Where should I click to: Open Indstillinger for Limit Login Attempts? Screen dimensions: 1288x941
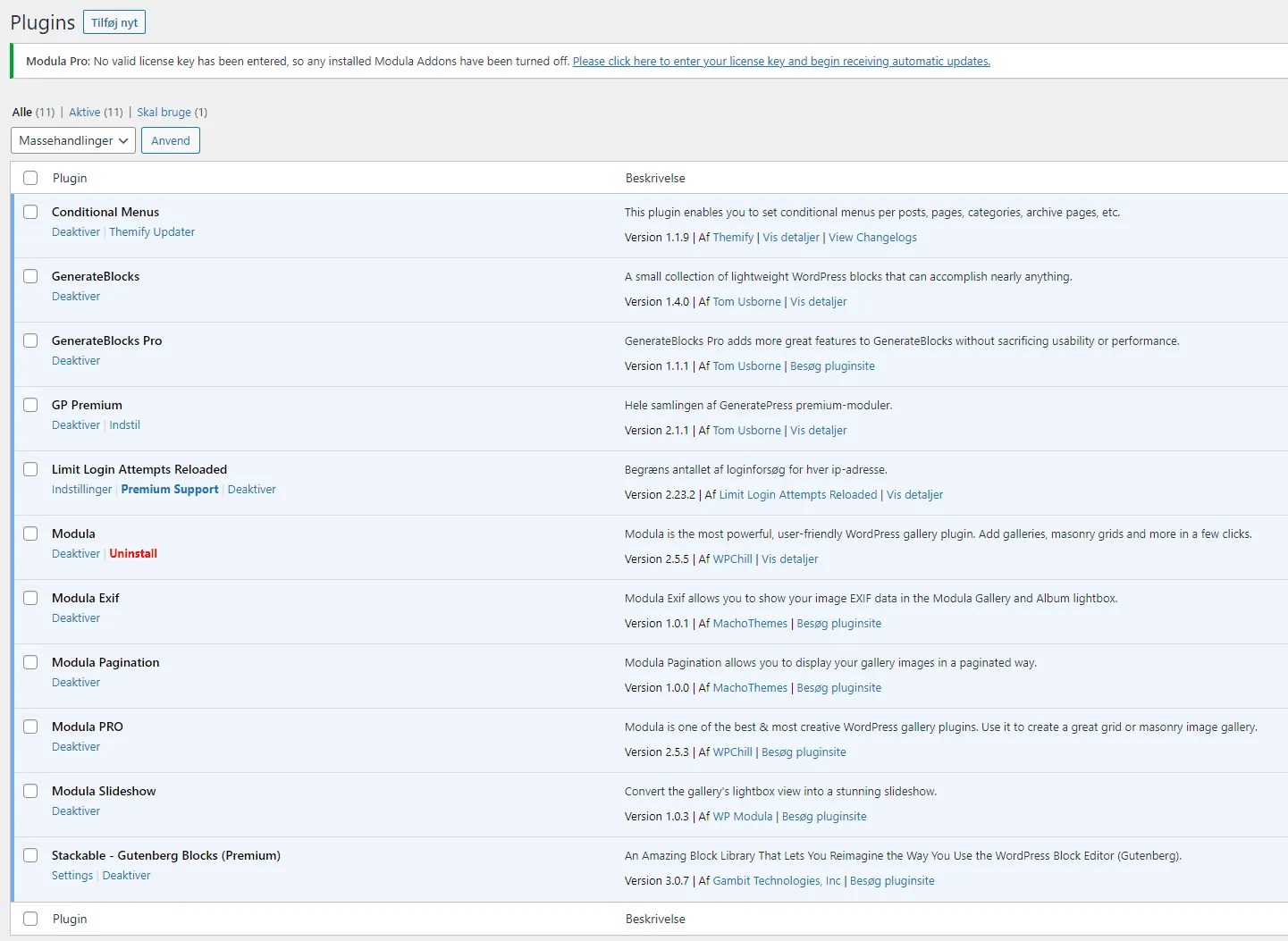click(x=81, y=489)
